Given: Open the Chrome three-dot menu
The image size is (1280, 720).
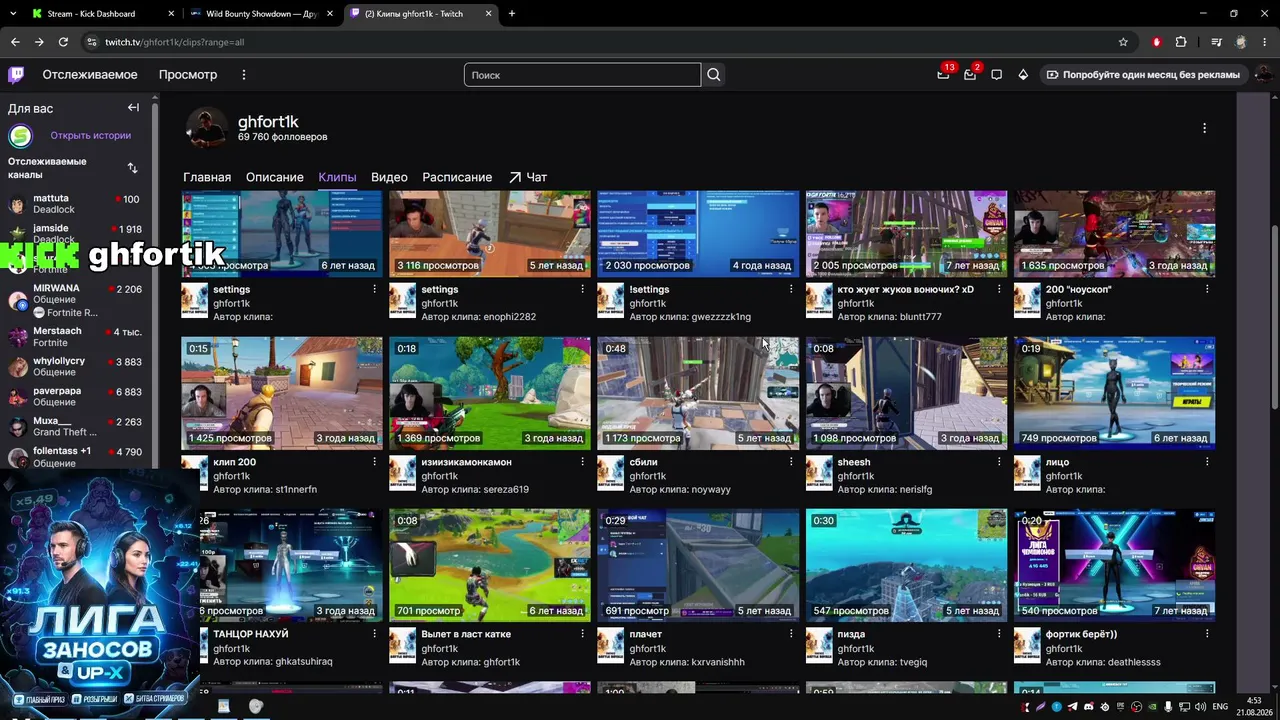Looking at the screenshot, I should tap(1265, 42).
